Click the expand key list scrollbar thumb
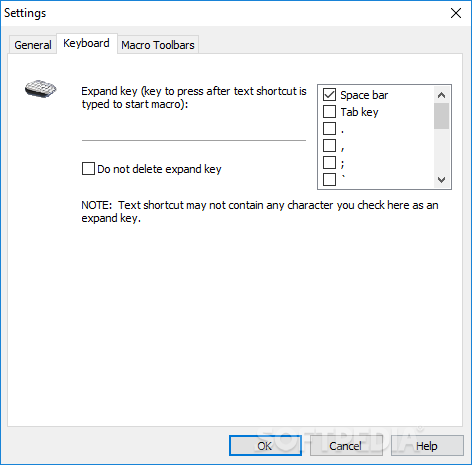 click(441, 116)
